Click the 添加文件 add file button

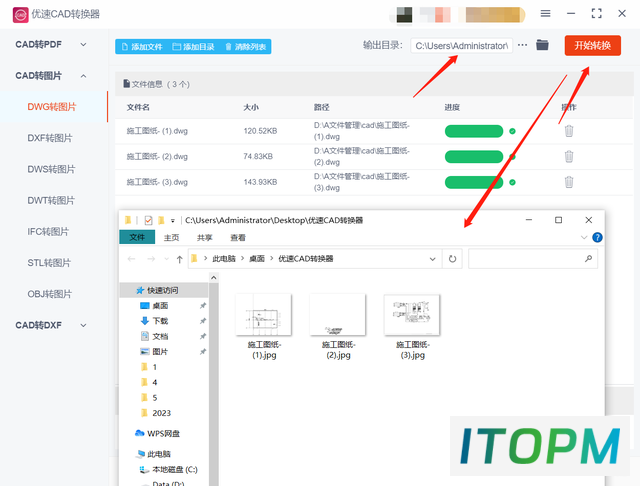(x=142, y=47)
